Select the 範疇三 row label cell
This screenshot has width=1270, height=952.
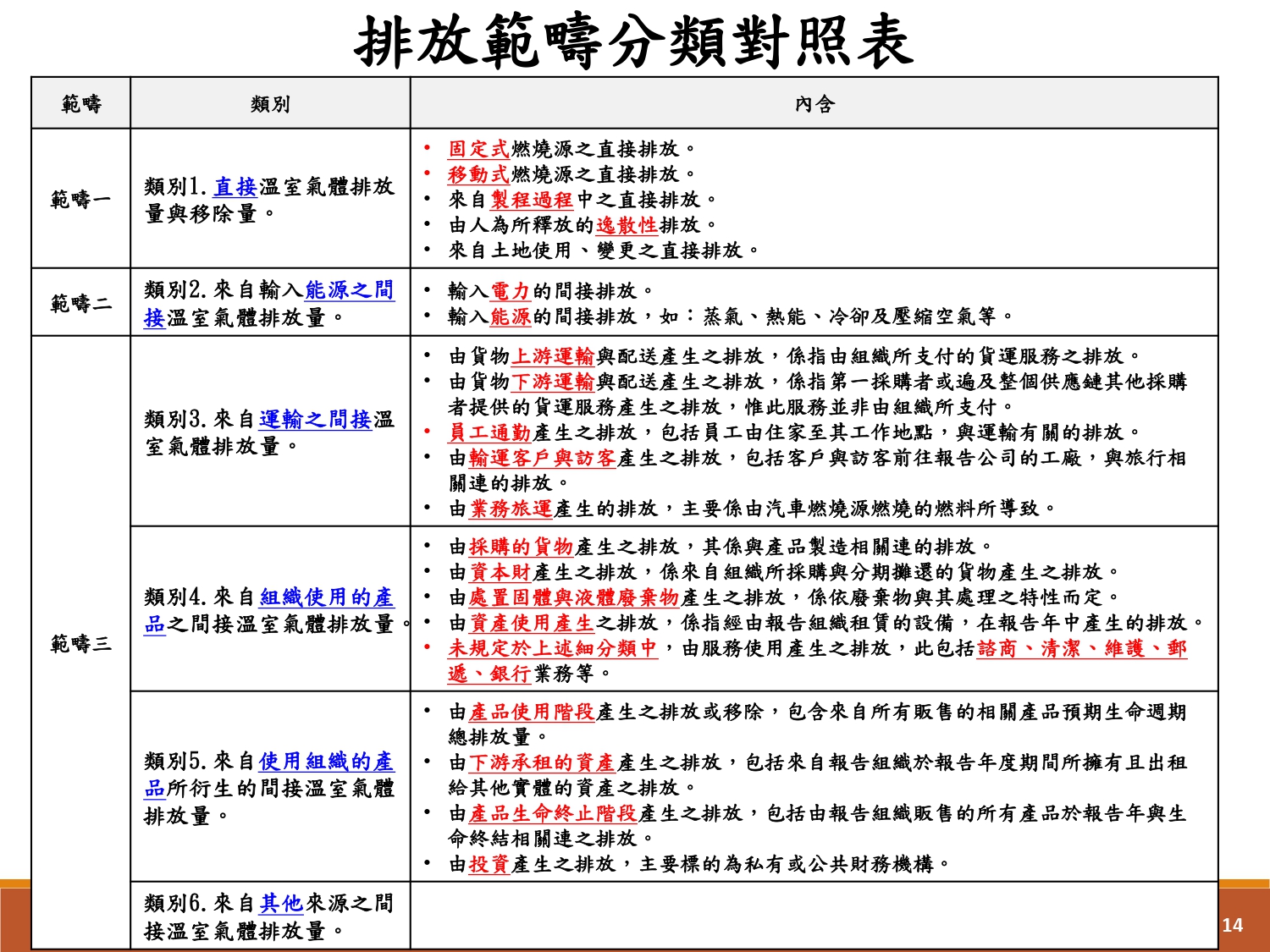click(x=81, y=644)
